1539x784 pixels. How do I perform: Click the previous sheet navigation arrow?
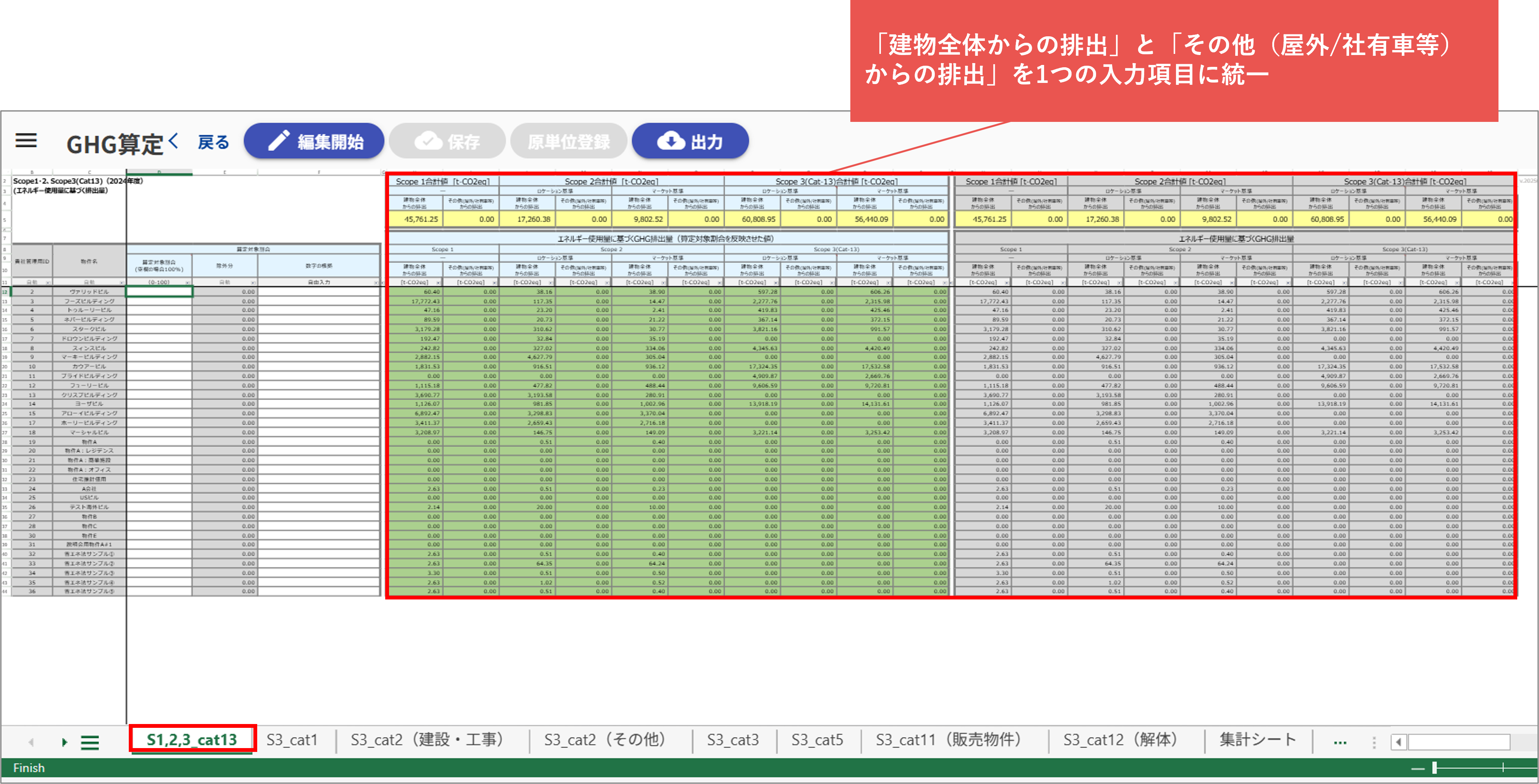31,742
